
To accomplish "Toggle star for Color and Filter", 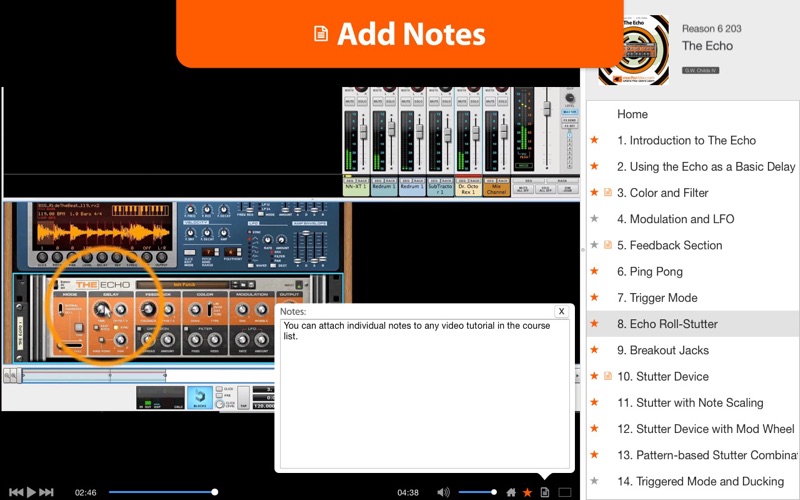I will [594, 192].
